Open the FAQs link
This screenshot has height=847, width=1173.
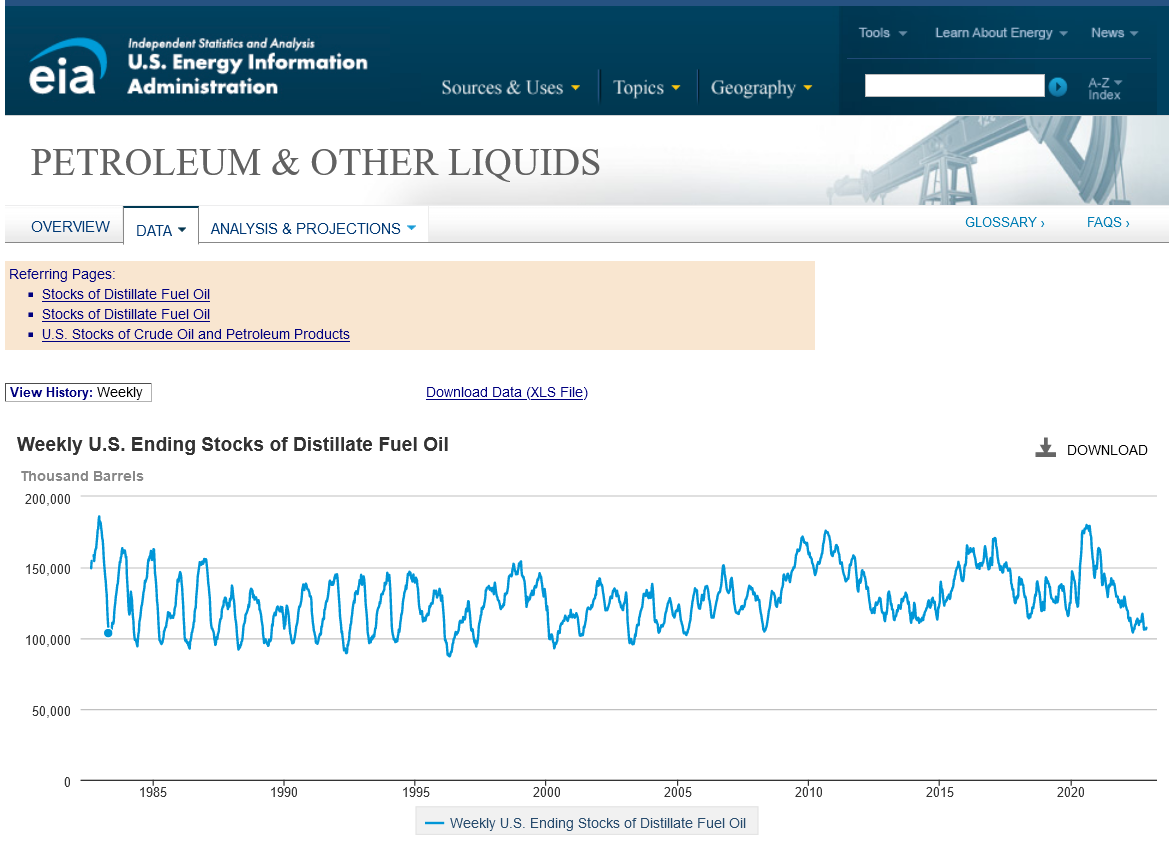click(x=1108, y=222)
